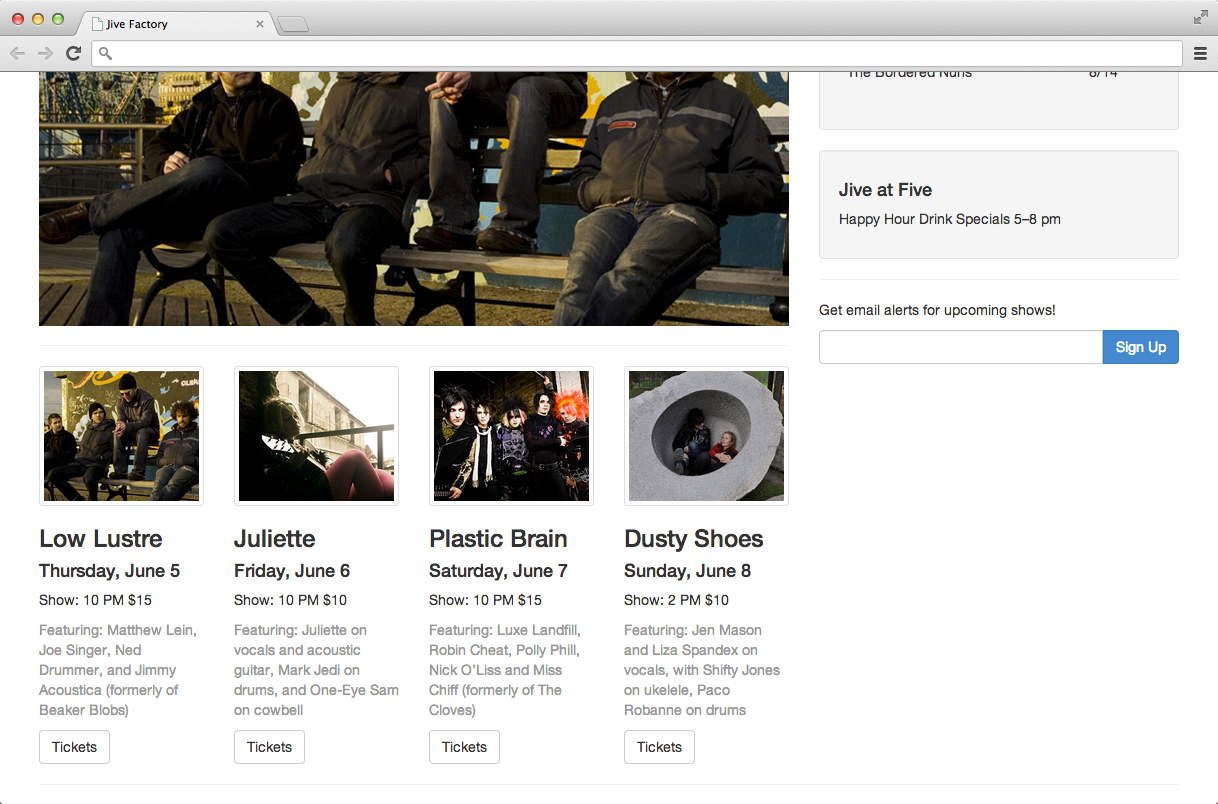Open the Juliette thumbnail image
The image size is (1218, 804).
tap(316, 436)
